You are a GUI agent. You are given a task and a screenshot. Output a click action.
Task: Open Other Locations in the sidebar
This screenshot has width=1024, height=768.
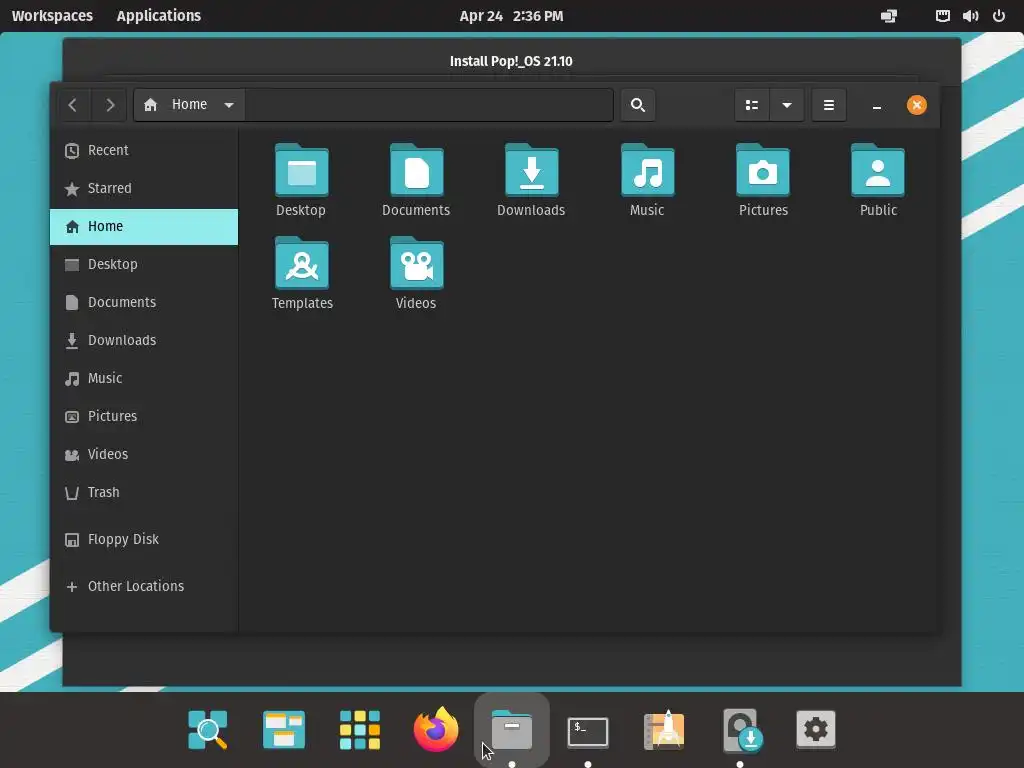pyautogui.click(x=144, y=586)
